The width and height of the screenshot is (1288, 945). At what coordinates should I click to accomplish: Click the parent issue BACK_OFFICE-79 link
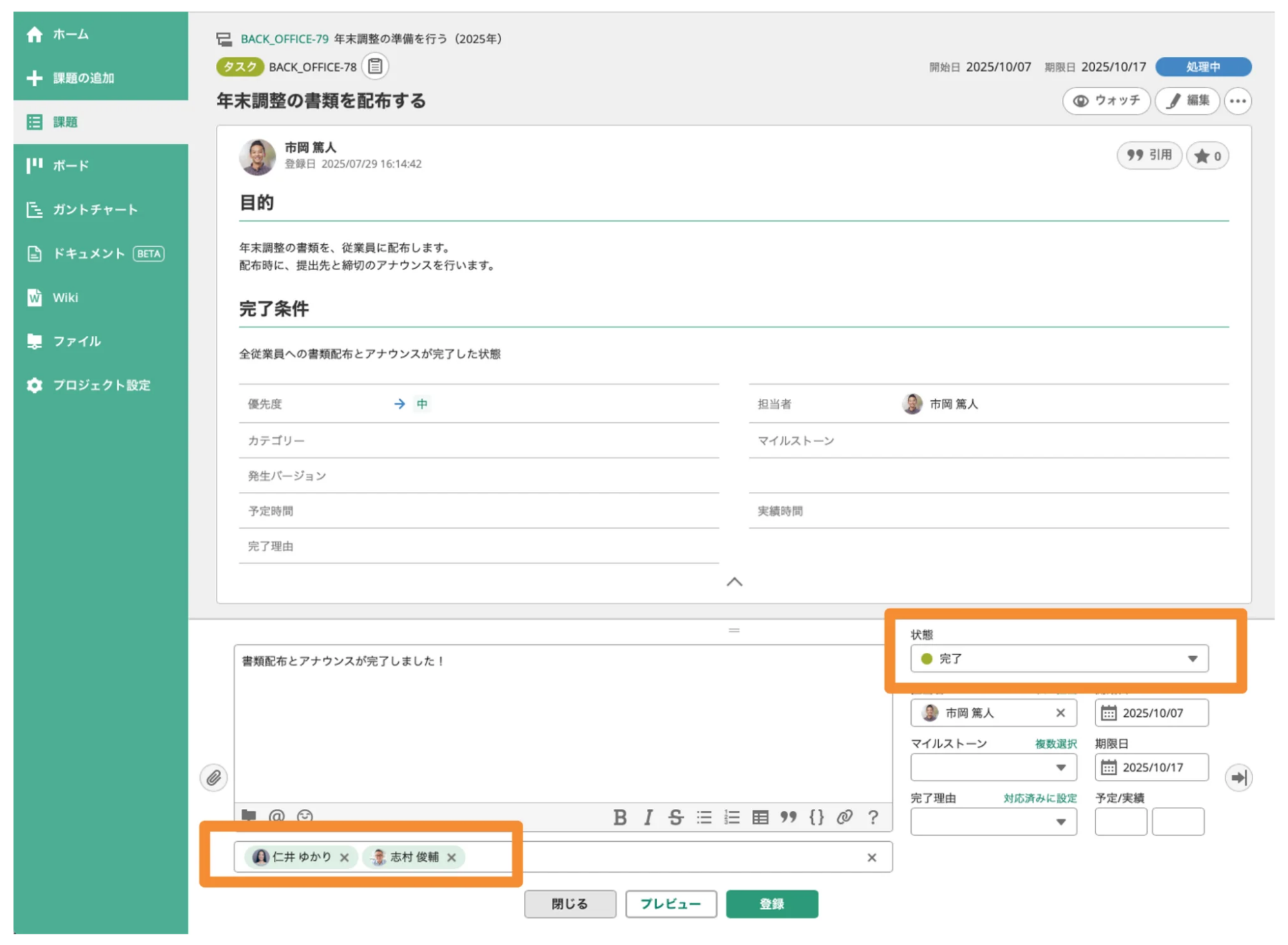(284, 39)
